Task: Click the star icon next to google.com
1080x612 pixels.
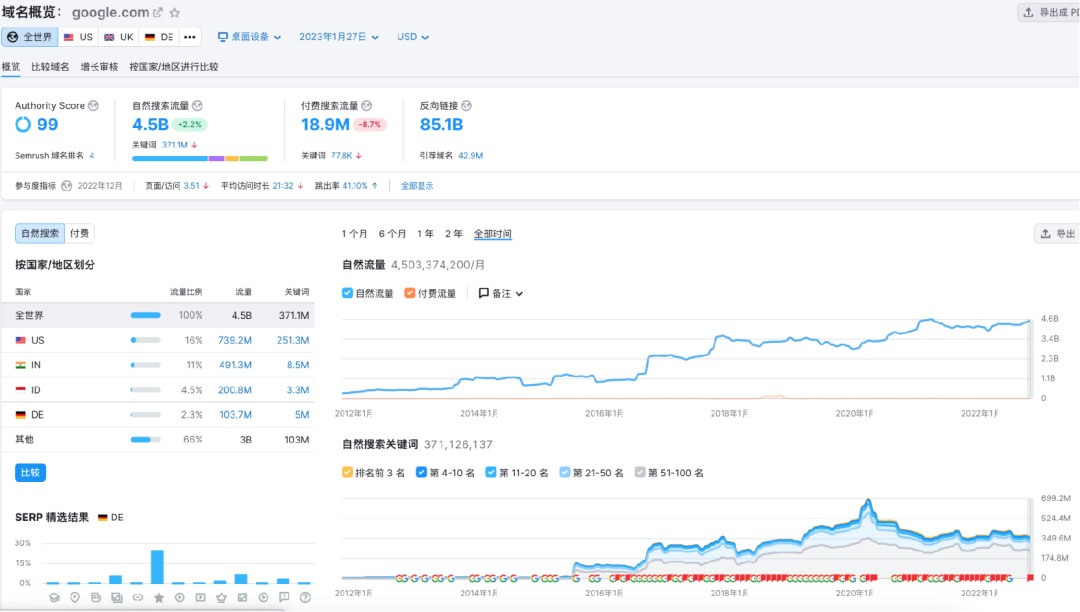Action: [175, 13]
